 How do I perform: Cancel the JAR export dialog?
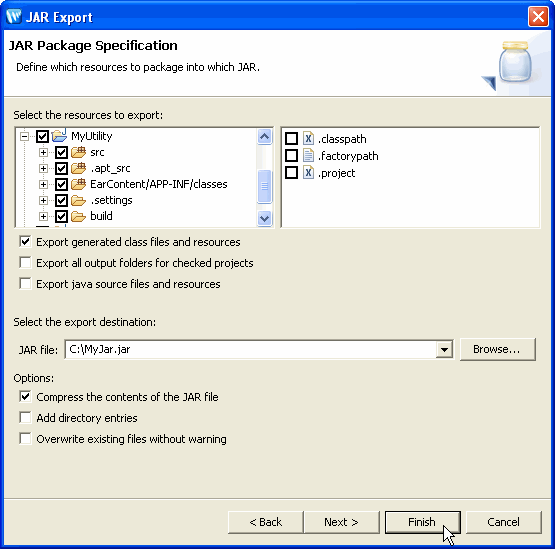coord(504,522)
